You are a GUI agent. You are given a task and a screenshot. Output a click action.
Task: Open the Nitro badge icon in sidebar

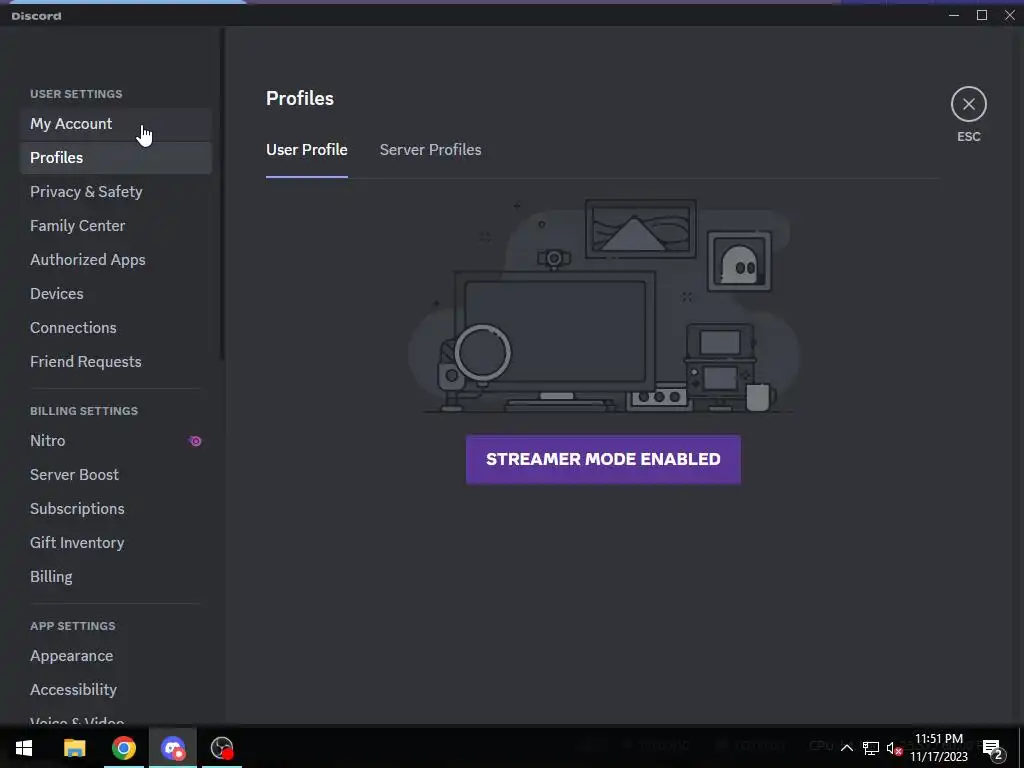(x=195, y=441)
